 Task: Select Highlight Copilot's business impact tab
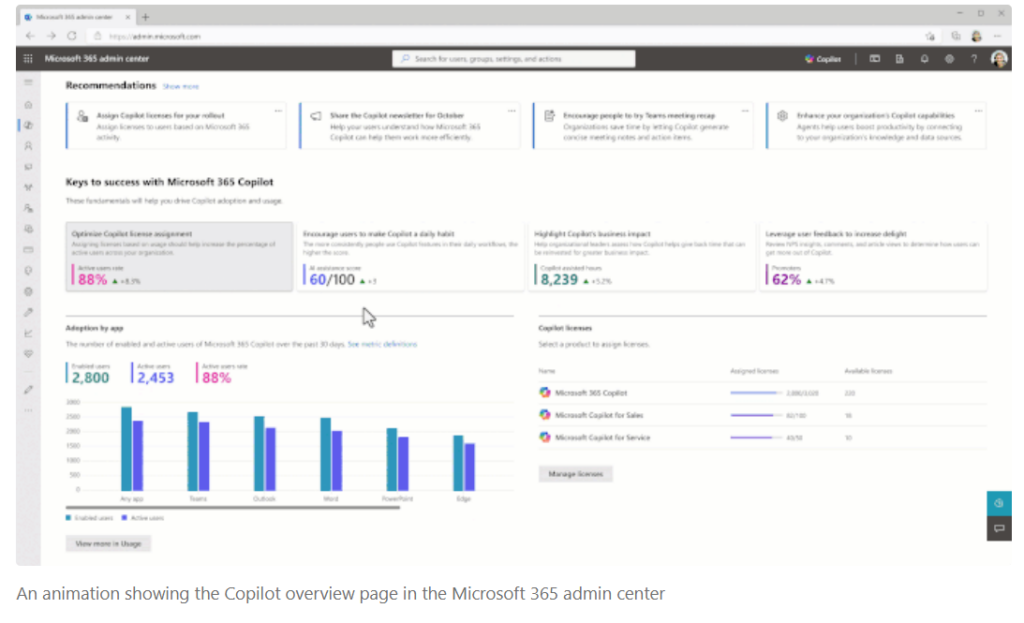click(642, 257)
